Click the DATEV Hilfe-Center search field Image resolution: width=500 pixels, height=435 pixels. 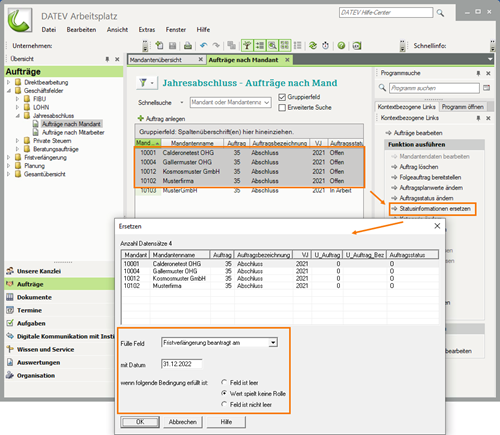click(x=386, y=13)
